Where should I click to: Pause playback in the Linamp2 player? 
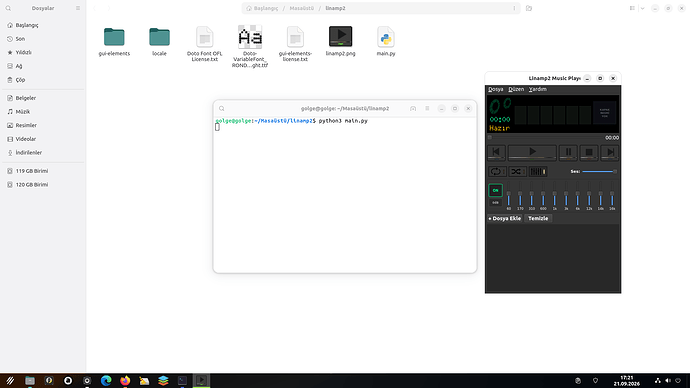568,152
